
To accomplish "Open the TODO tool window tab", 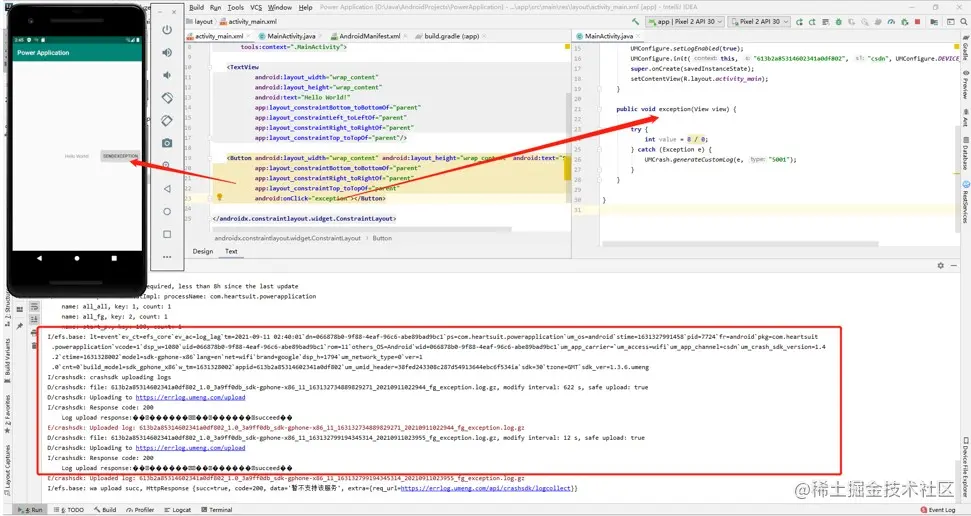I will pos(69,510).
